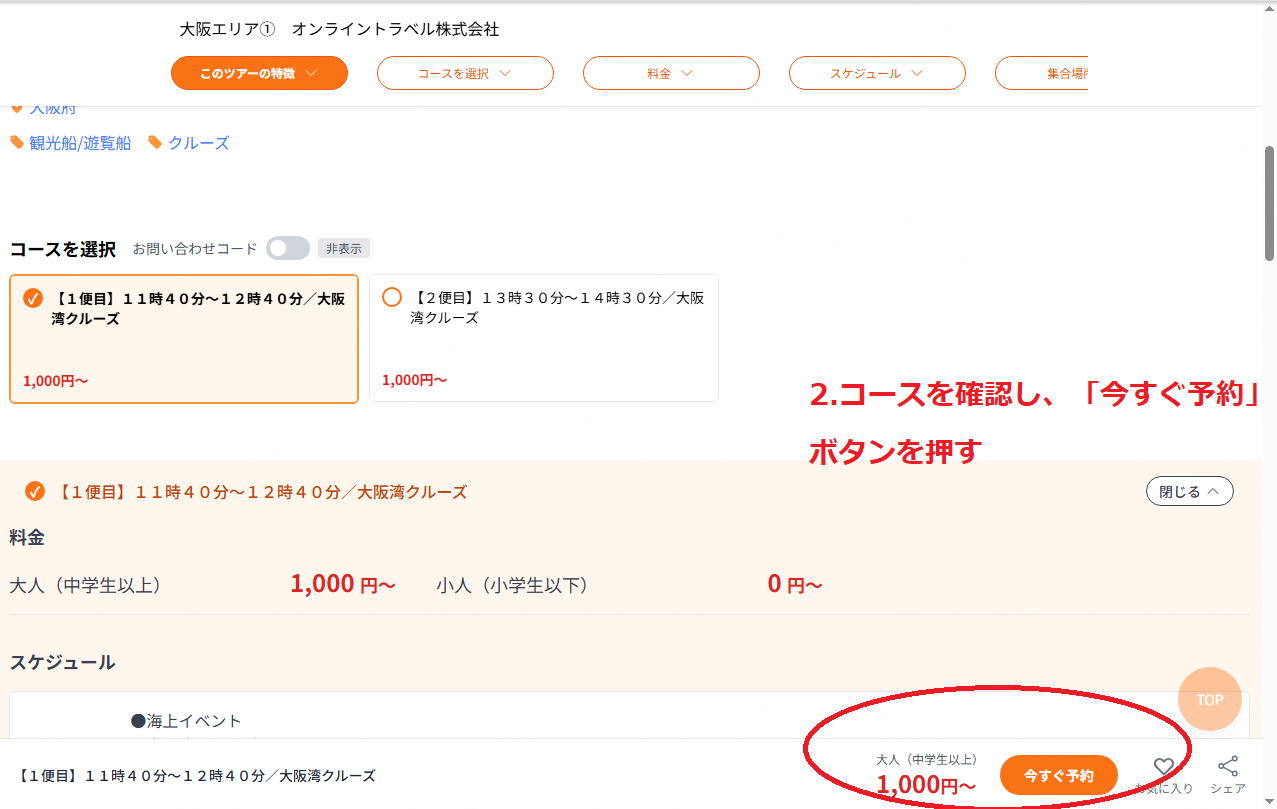The width and height of the screenshot is (1277, 809).
Task: Collapse details with 閉じる button
Action: click(1189, 491)
